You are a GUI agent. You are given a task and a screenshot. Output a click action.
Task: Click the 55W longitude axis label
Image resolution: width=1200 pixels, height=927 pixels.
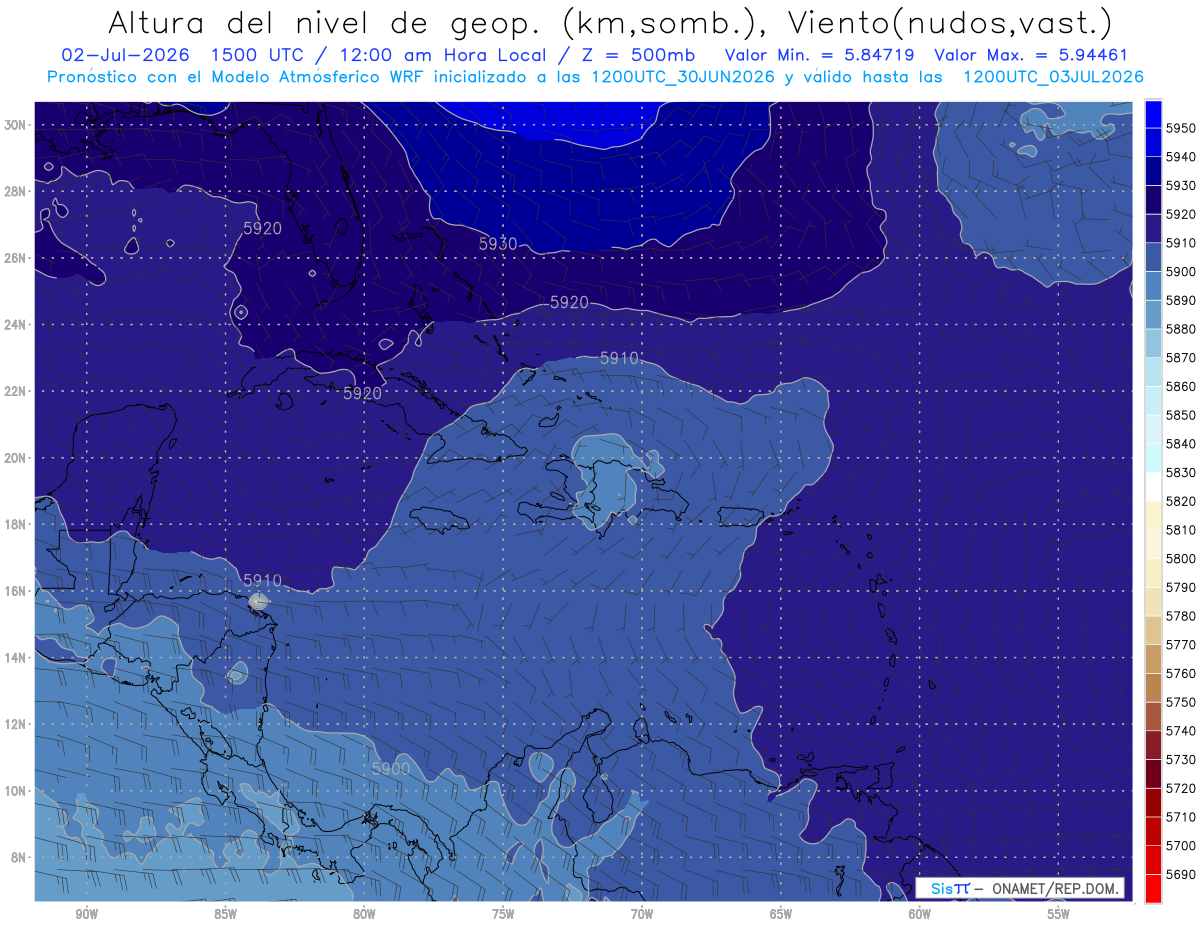pos(1059,914)
